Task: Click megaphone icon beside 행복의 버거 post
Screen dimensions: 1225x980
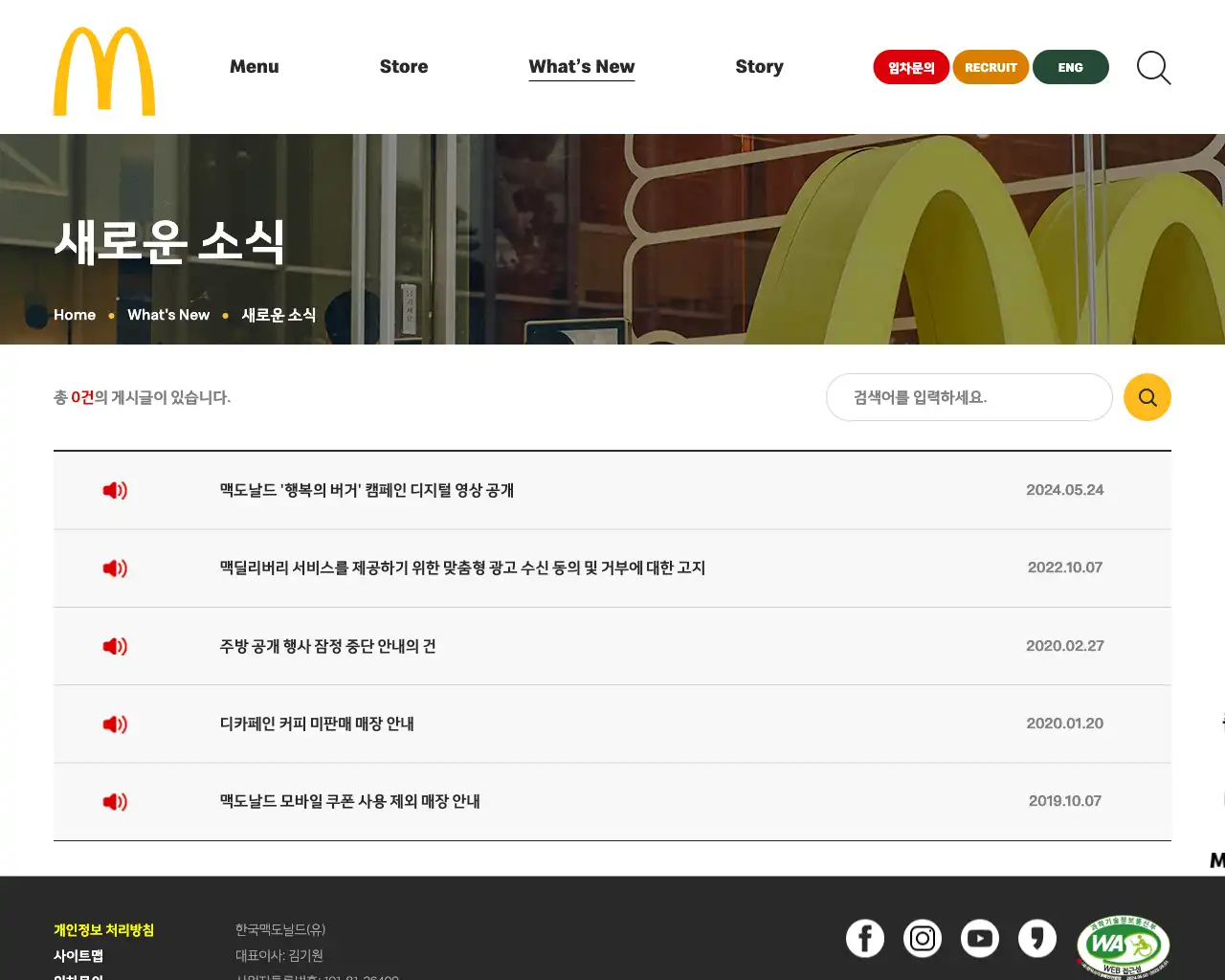Action: point(115,490)
